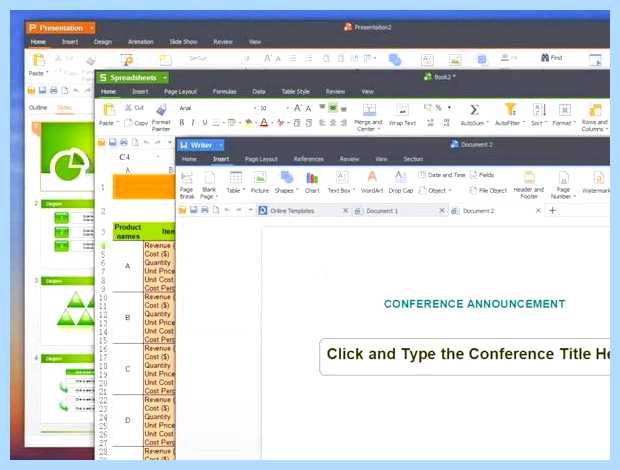Click Copy in the Spreadsheets ribbon

(136, 123)
